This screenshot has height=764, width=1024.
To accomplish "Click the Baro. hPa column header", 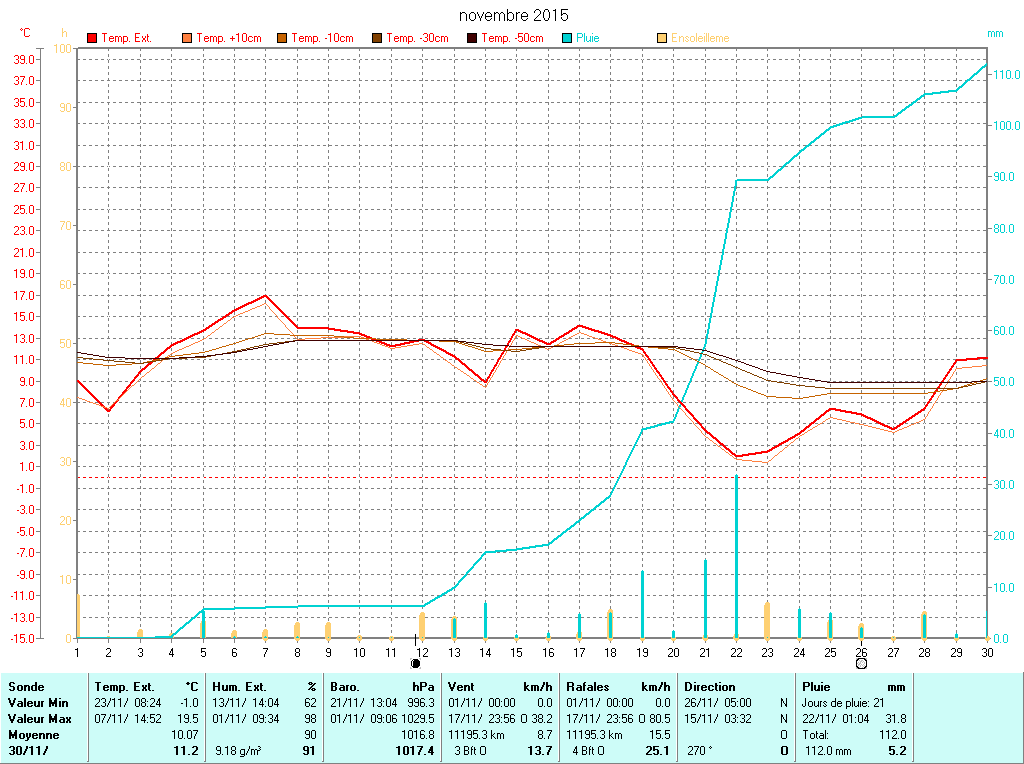I will (x=382, y=687).
